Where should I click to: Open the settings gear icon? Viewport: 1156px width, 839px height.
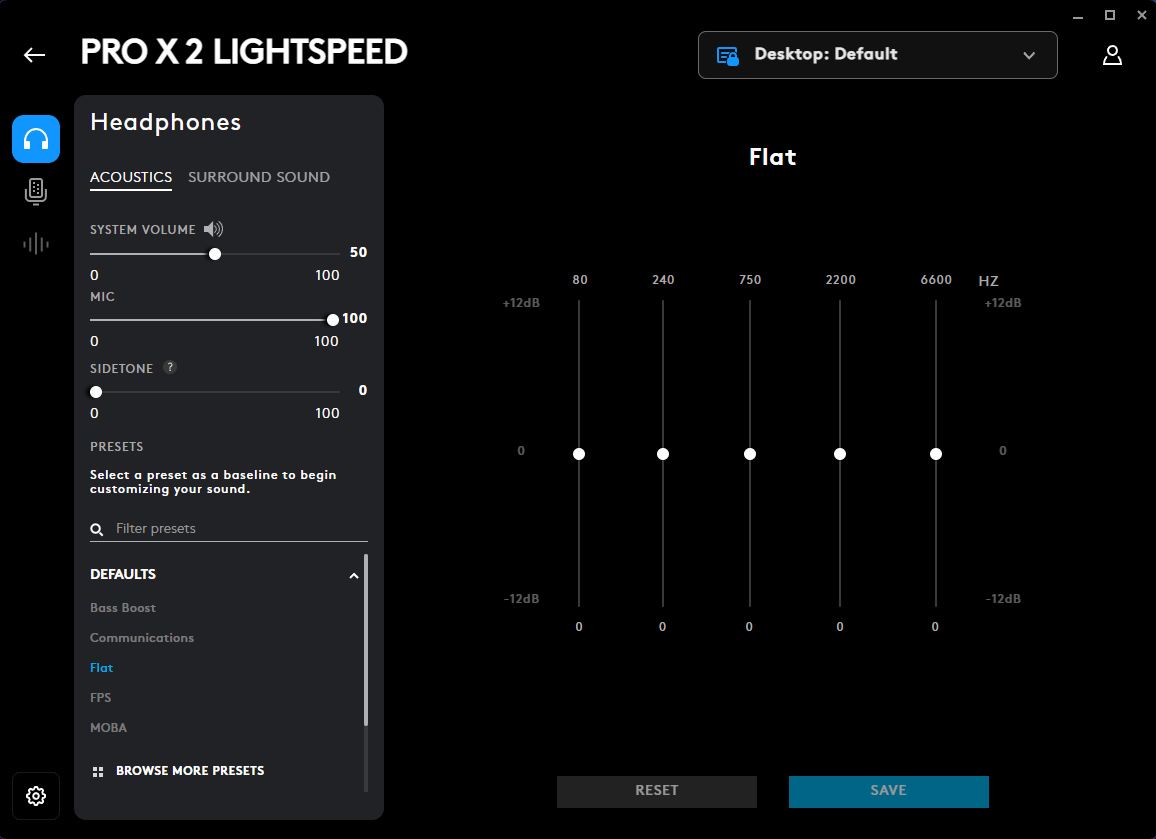(x=35, y=796)
